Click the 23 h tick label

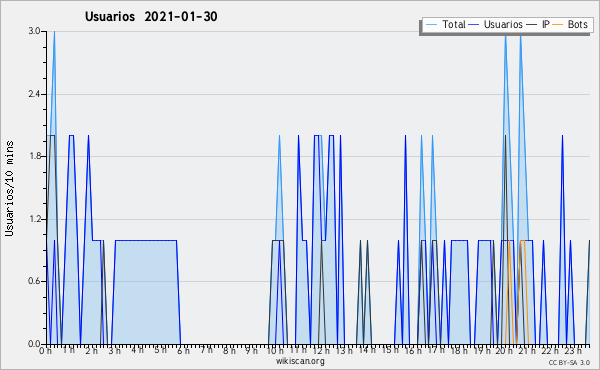click(x=573, y=350)
